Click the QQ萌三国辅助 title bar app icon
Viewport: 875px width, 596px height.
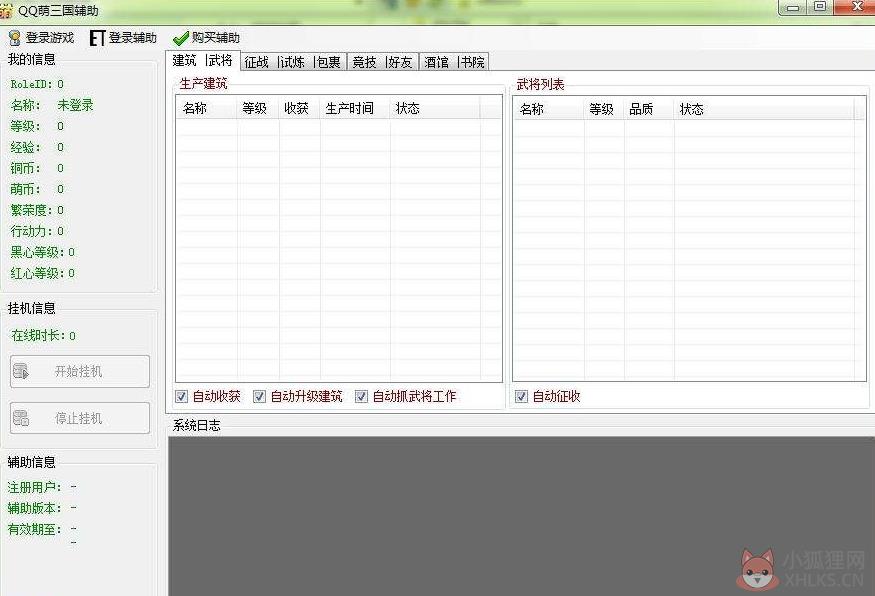(x=6, y=11)
